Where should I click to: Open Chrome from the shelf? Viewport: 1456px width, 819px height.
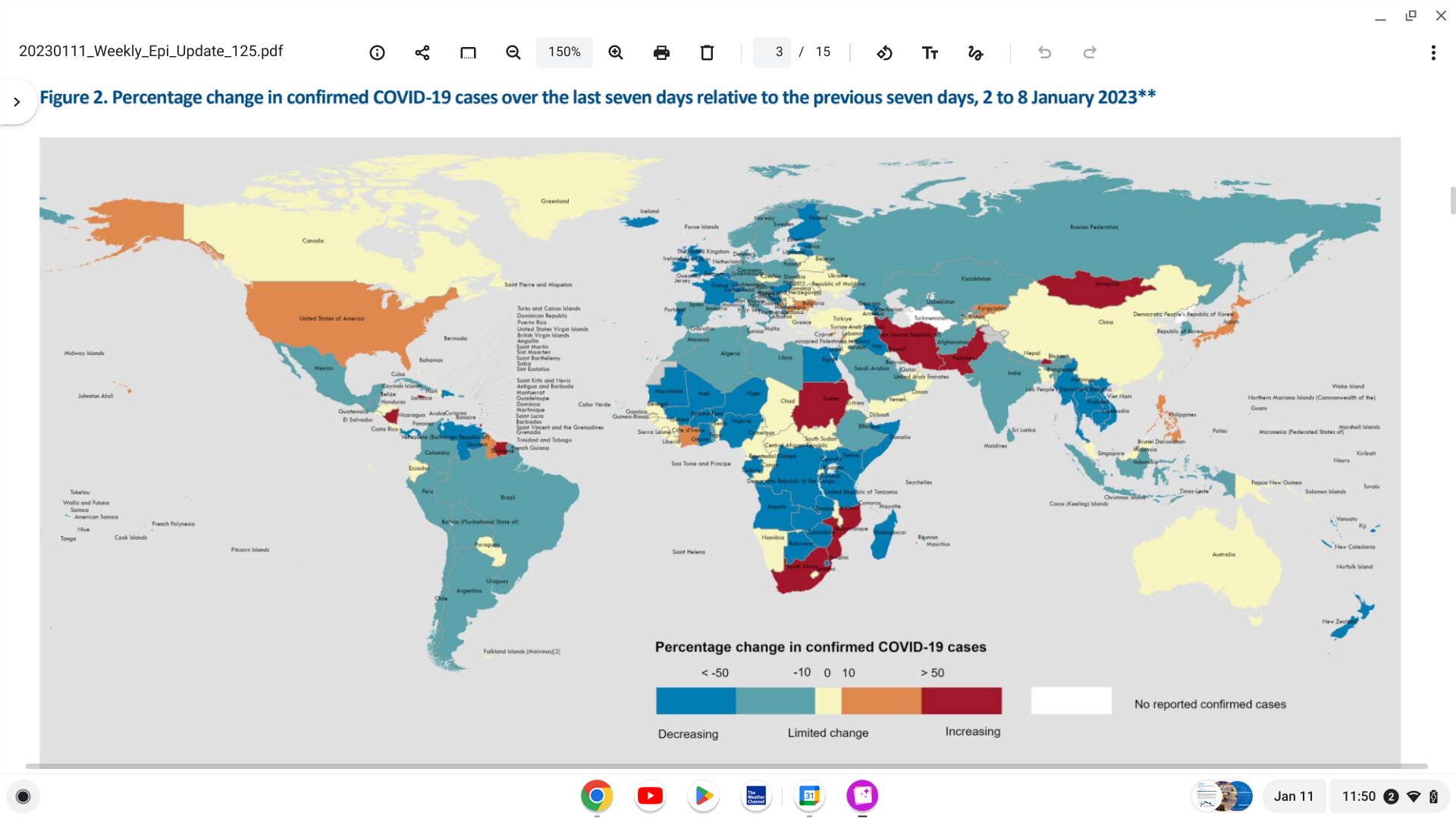click(597, 795)
